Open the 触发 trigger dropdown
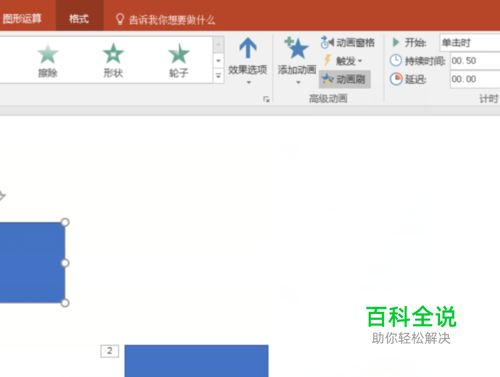This screenshot has height=377, width=500. [x=343, y=61]
